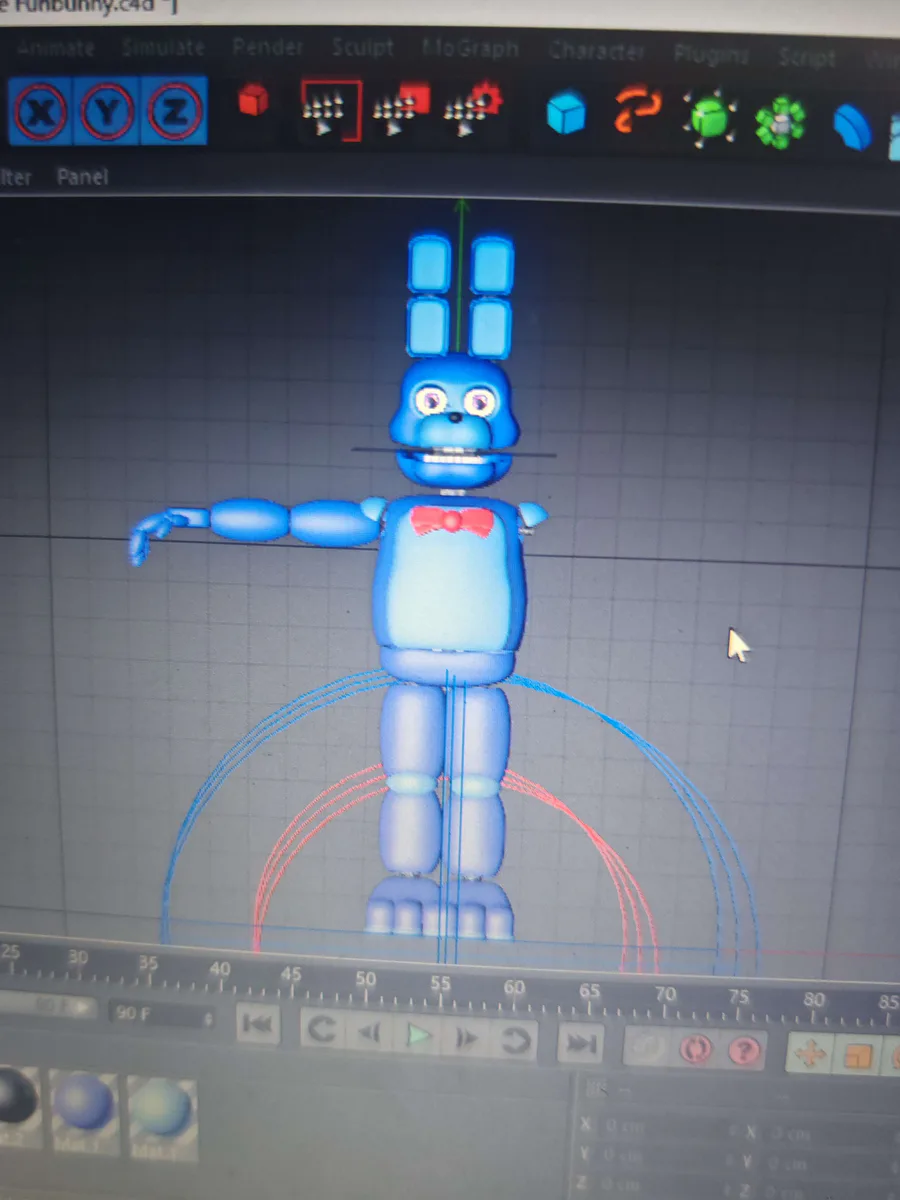Step back one frame
This screenshot has width=900, height=1200.
(369, 1034)
